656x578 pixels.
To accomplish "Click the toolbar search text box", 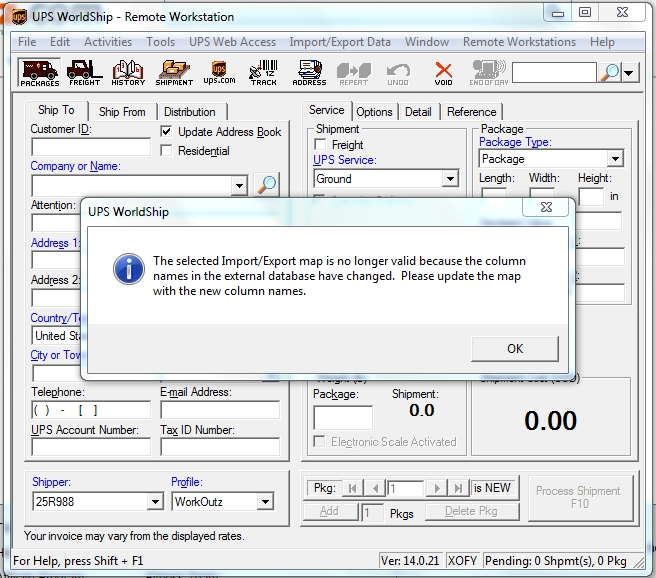I will click(554, 73).
